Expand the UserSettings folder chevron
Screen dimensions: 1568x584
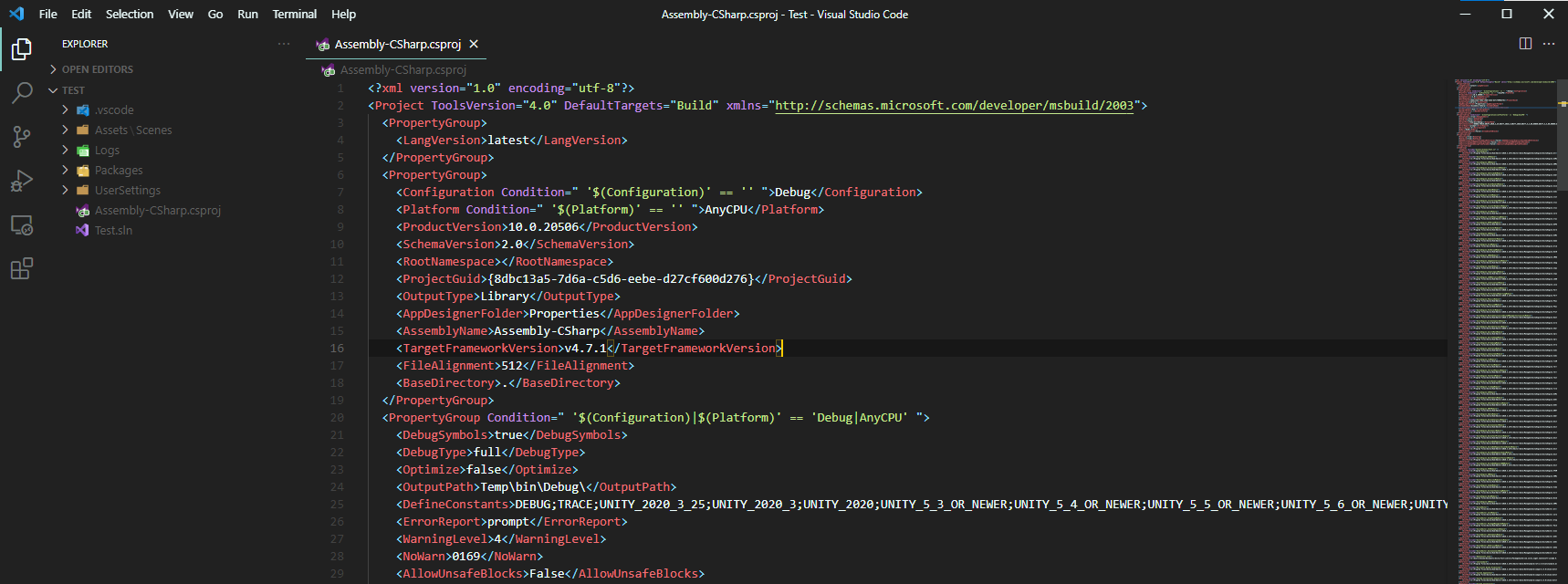[65, 190]
